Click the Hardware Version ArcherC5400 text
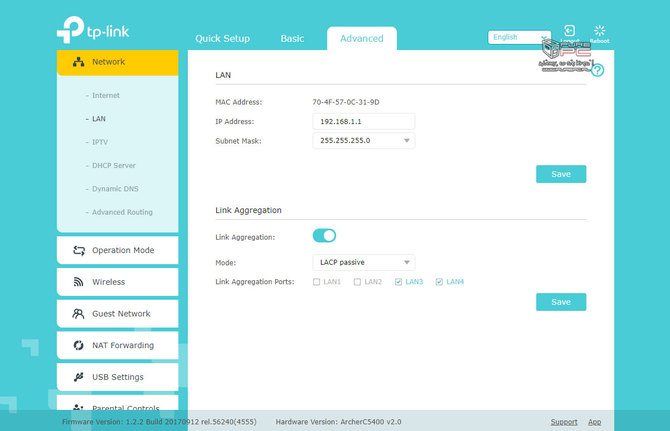The image size is (670, 431). click(x=338, y=422)
